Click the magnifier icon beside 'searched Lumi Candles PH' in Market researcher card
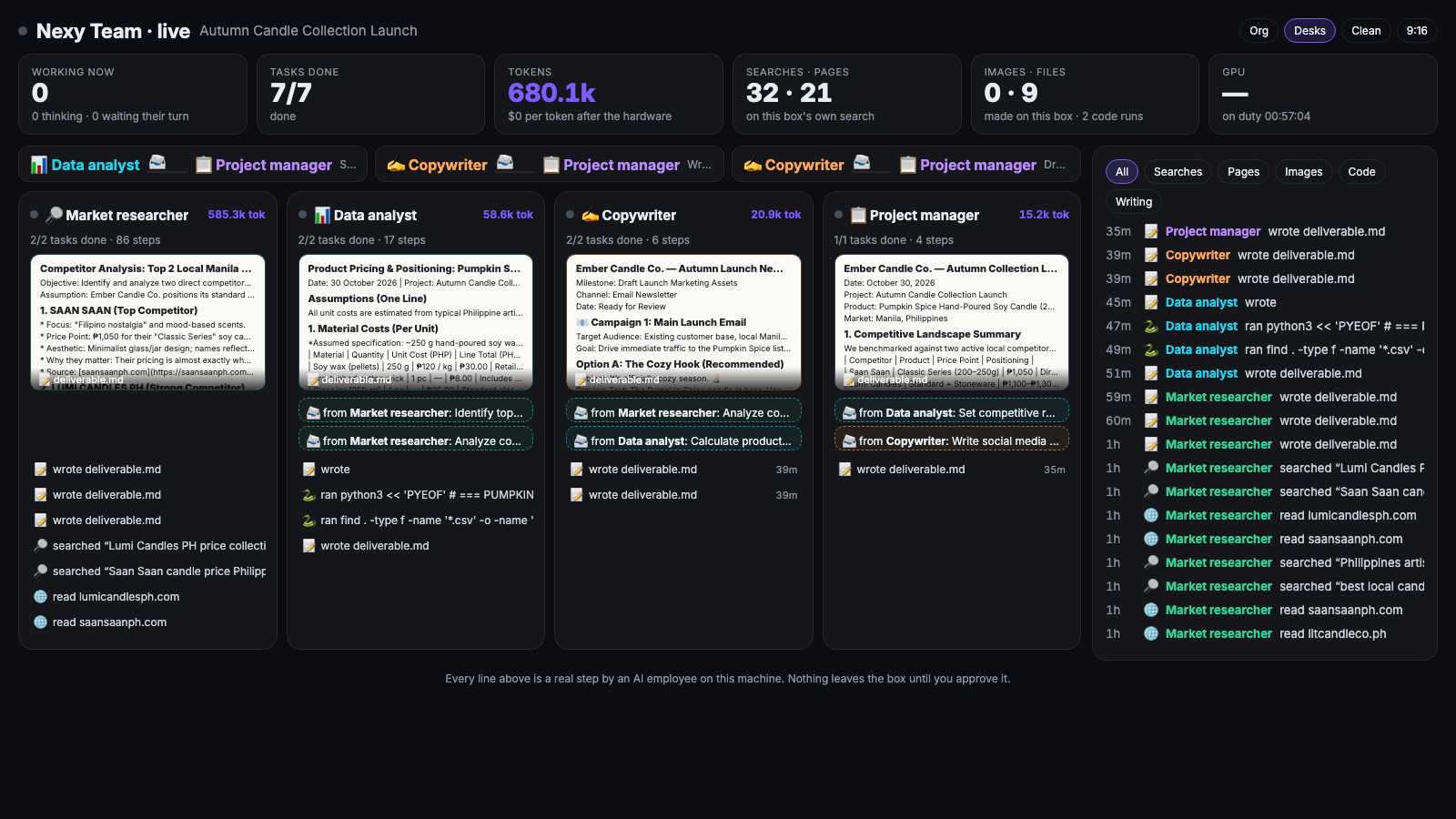The width and height of the screenshot is (1456, 819). (x=40, y=546)
